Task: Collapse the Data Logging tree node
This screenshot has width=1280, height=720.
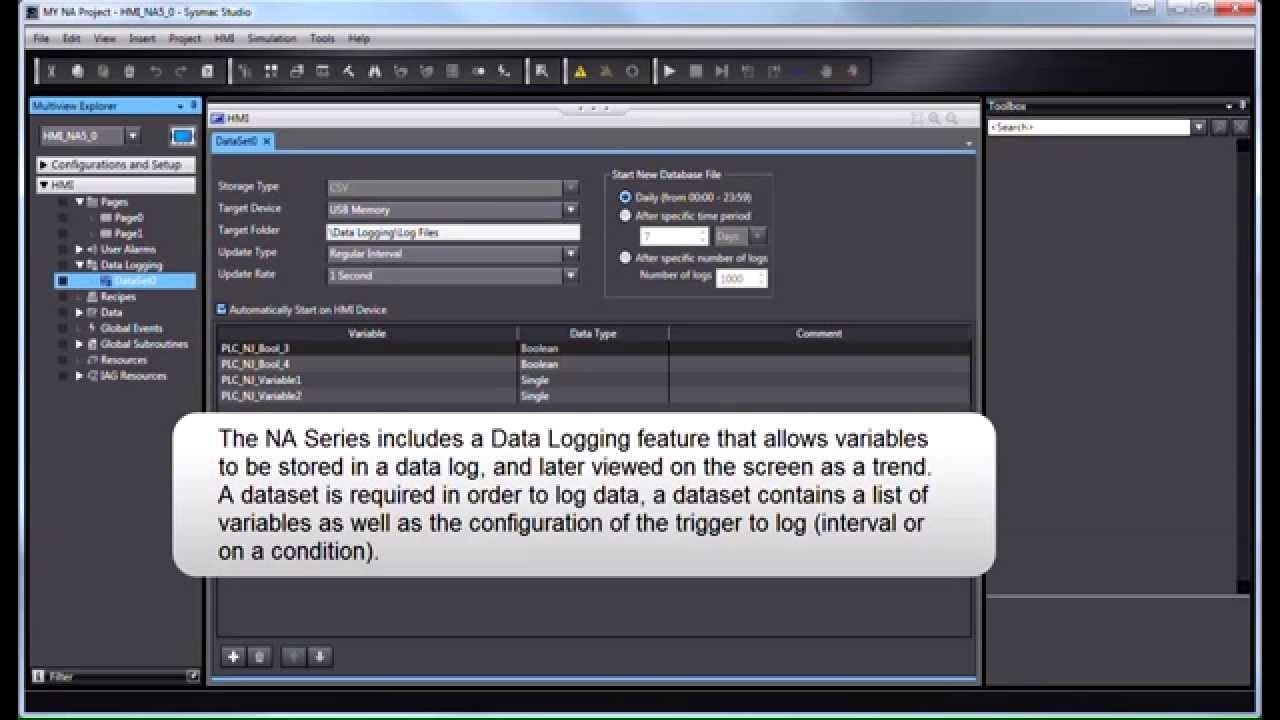Action: [x=80, y=266]
